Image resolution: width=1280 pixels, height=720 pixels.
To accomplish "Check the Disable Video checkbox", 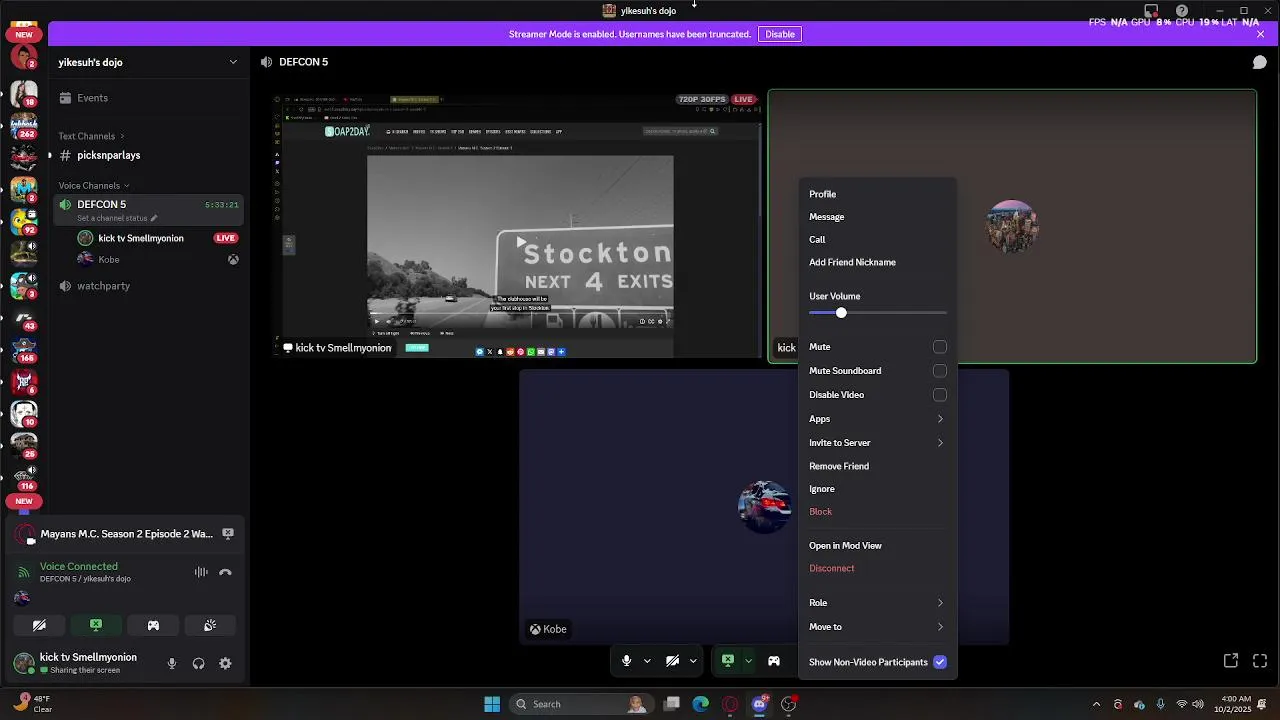I will (x=940, y=395).
